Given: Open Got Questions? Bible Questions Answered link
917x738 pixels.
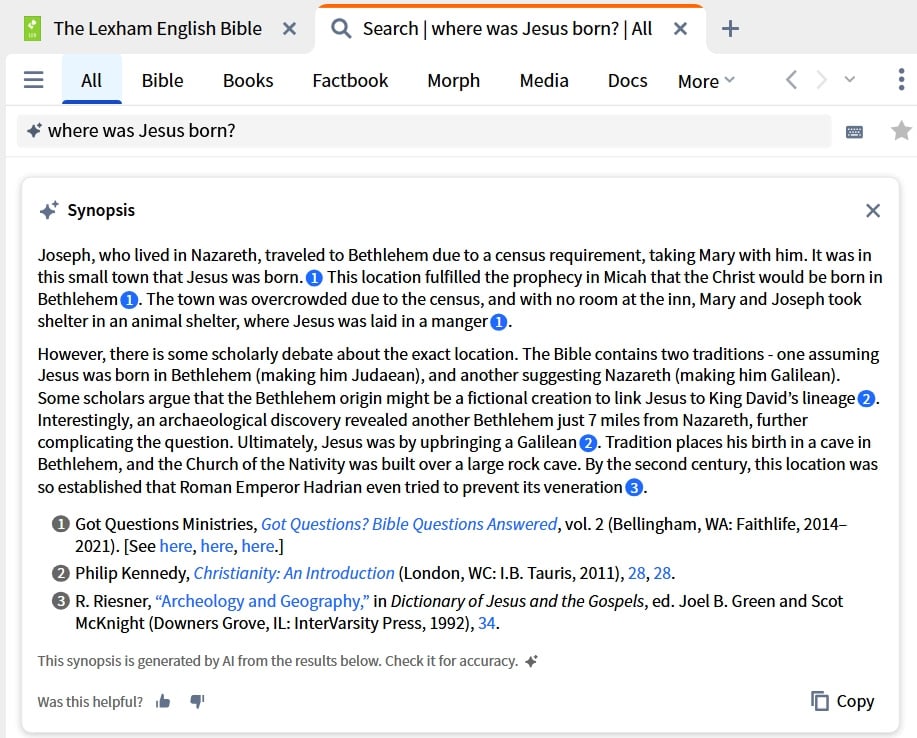Looking at the screenshot, I should pos(409,524).
